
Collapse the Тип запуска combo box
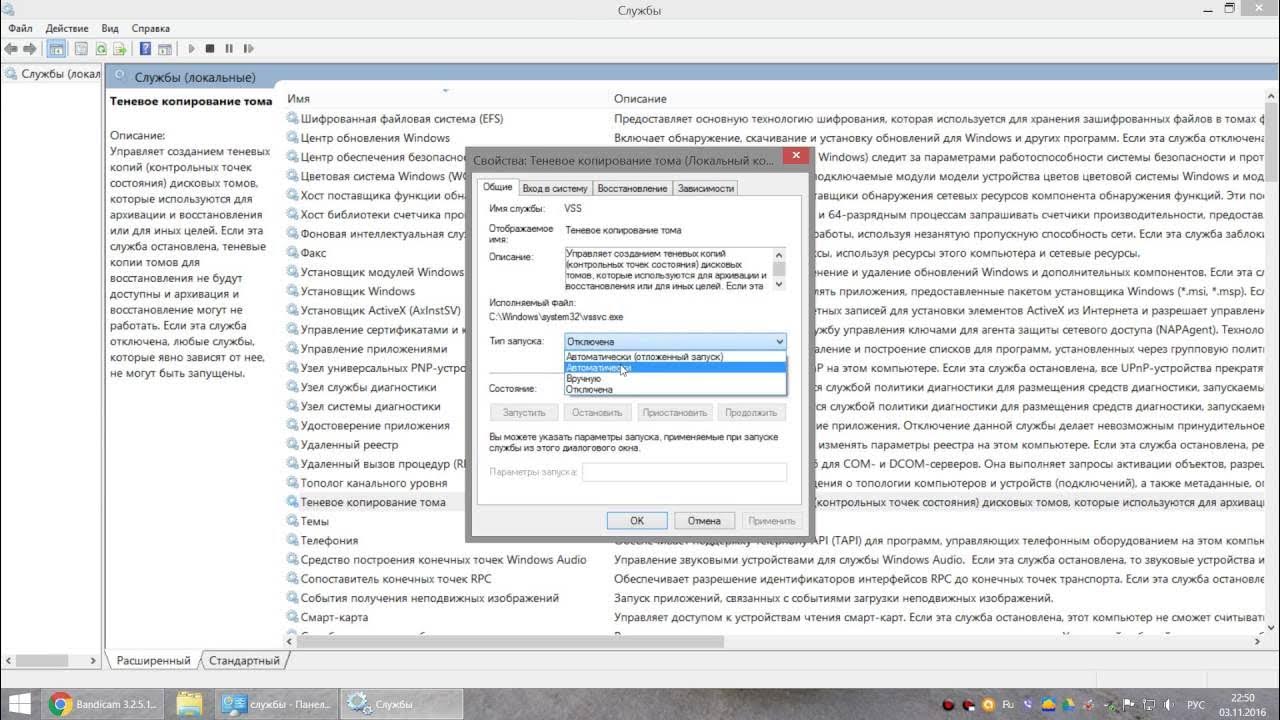[x=675, y=341]
